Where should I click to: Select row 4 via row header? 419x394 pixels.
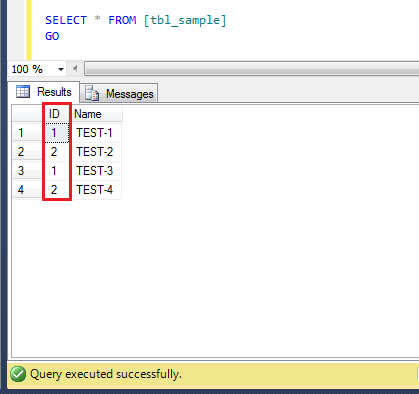click(27, 190)
